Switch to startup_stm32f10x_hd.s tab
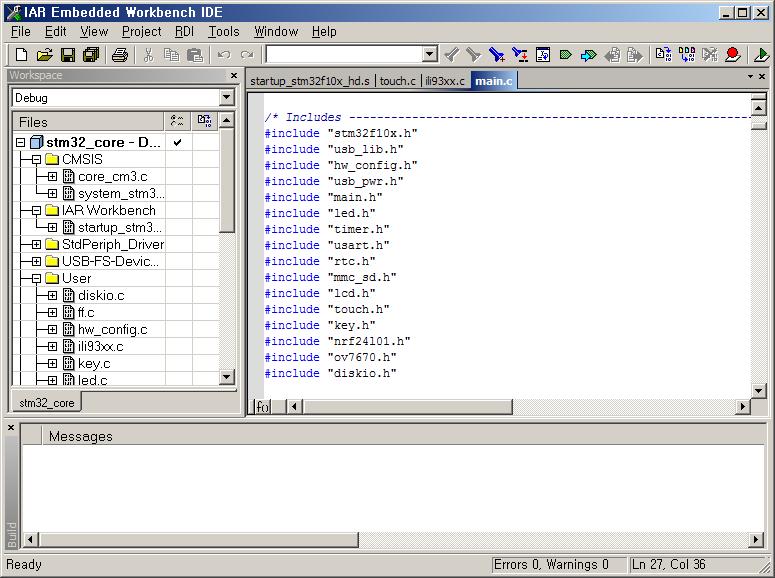The width and height of the screenshot is (775, 578). [x=310, y=81]
